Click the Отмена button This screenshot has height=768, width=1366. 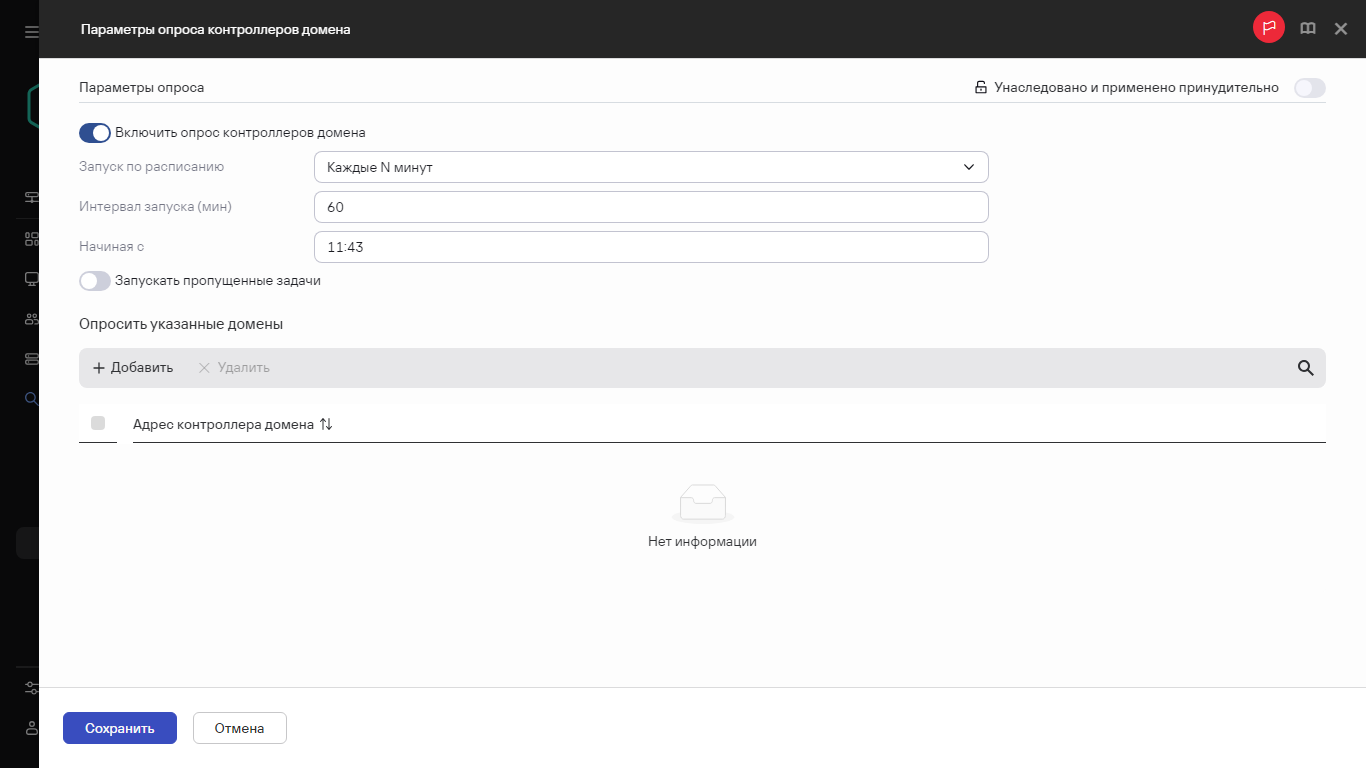click(239, 728)
